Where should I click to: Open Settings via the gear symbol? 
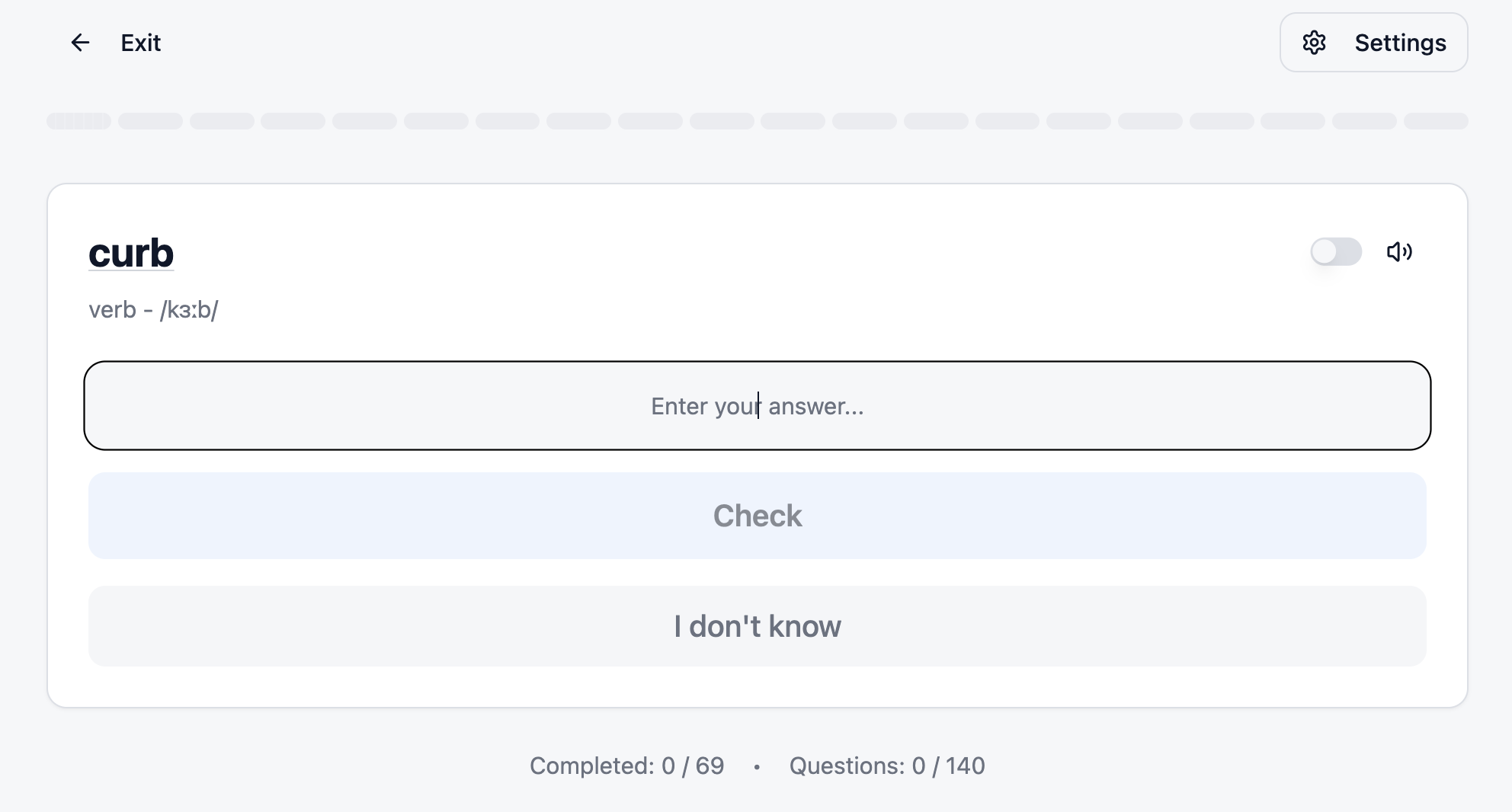point(1315,43)
